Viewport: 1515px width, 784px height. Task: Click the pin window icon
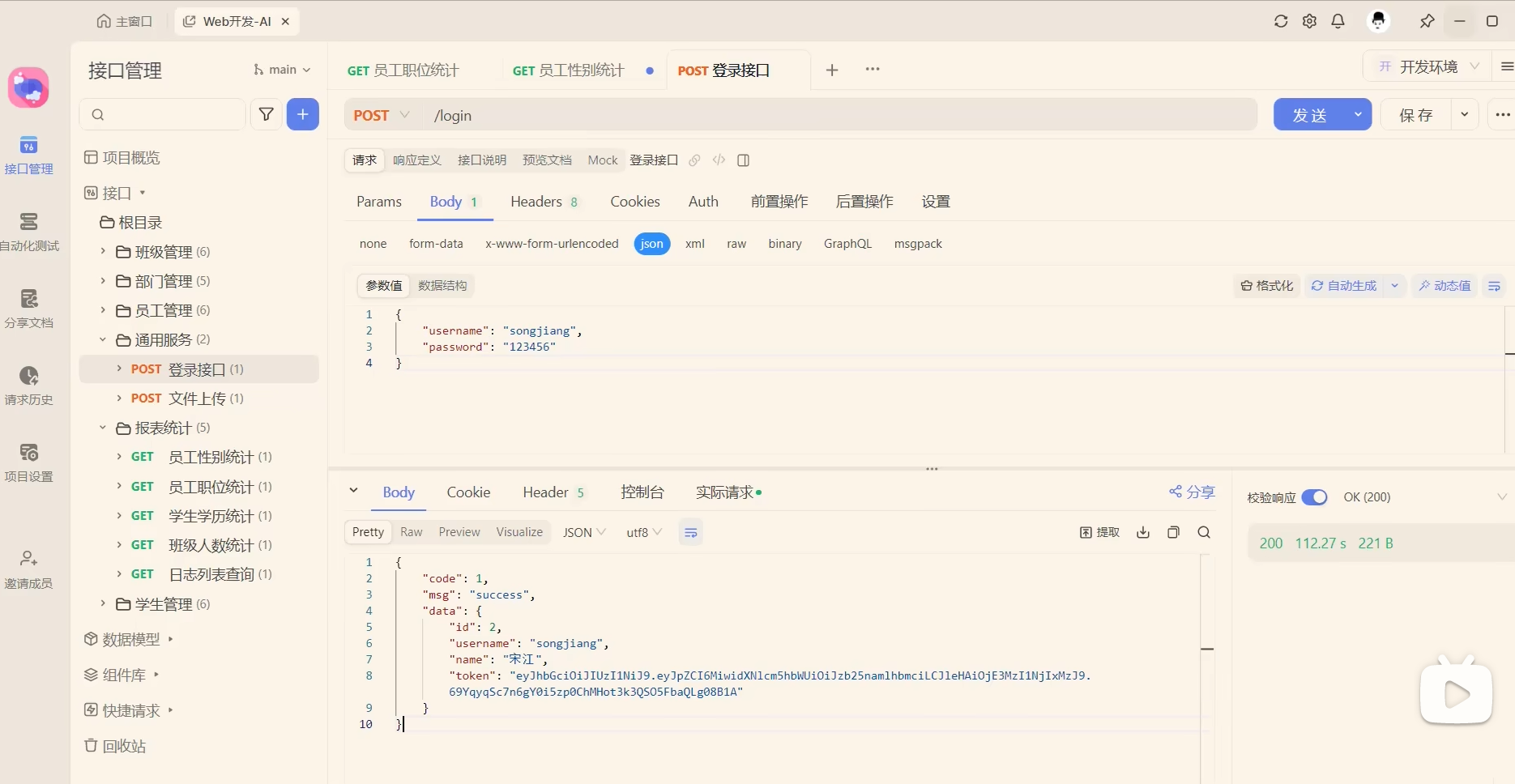tap(1427, 22)
